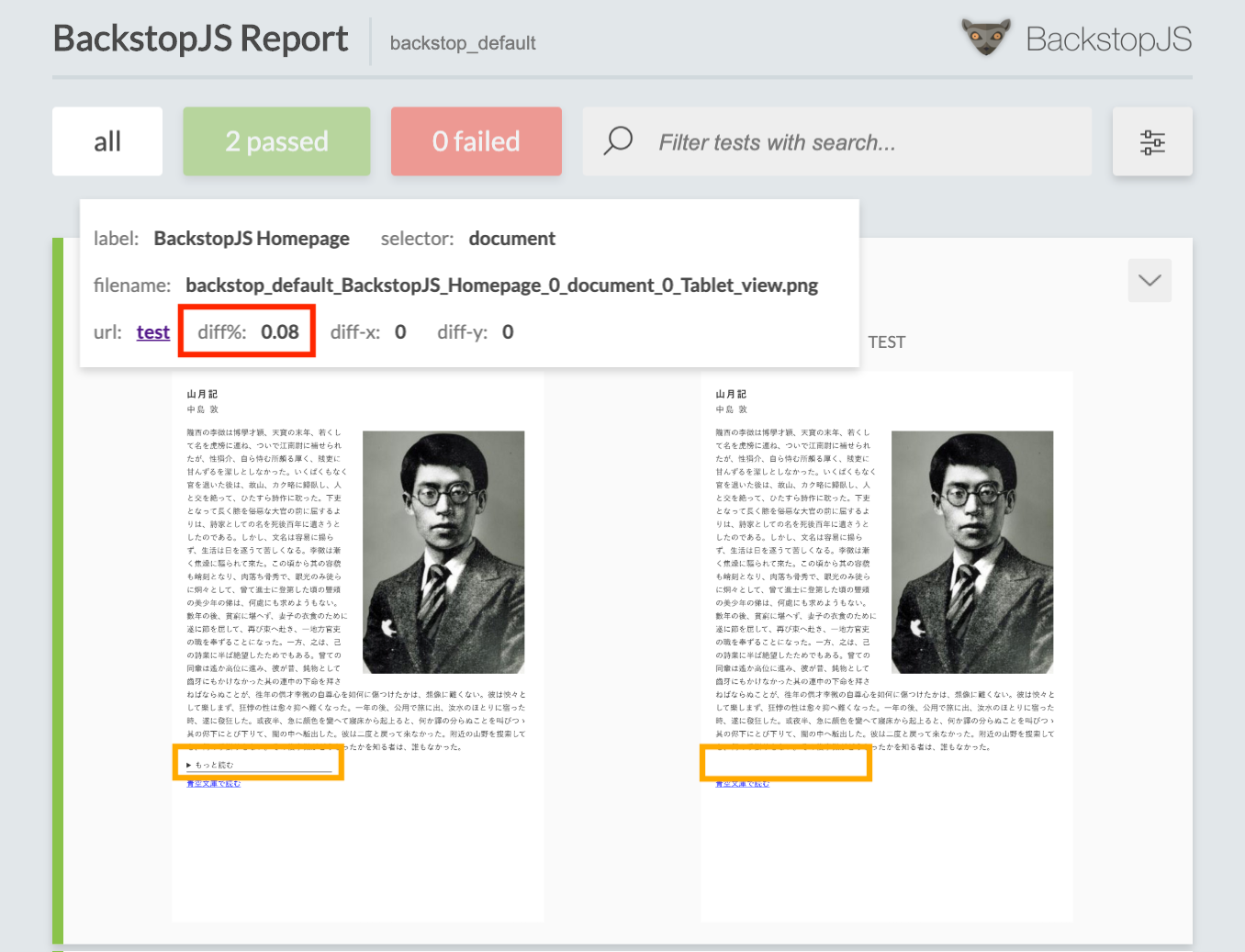Image resolution: width=1245 pixels, height=952 pixels.
Task: Click the highlighted diff% value 0.08
Action: pos(281,331)
